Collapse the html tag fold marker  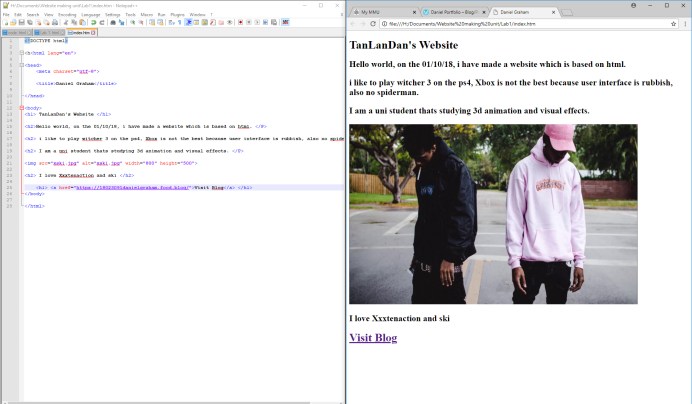pyautogui.click(x=22, y=53)
